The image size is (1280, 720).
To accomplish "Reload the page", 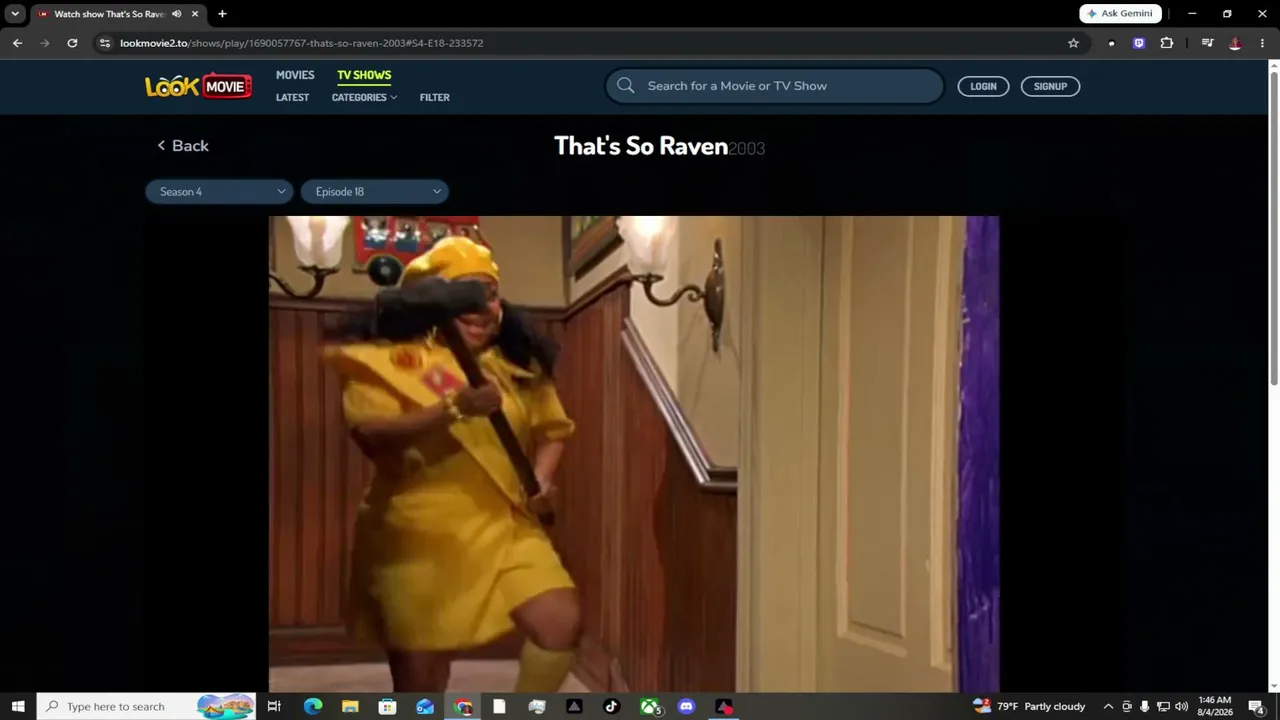I will pyautogui.click(x=72, y=43).
